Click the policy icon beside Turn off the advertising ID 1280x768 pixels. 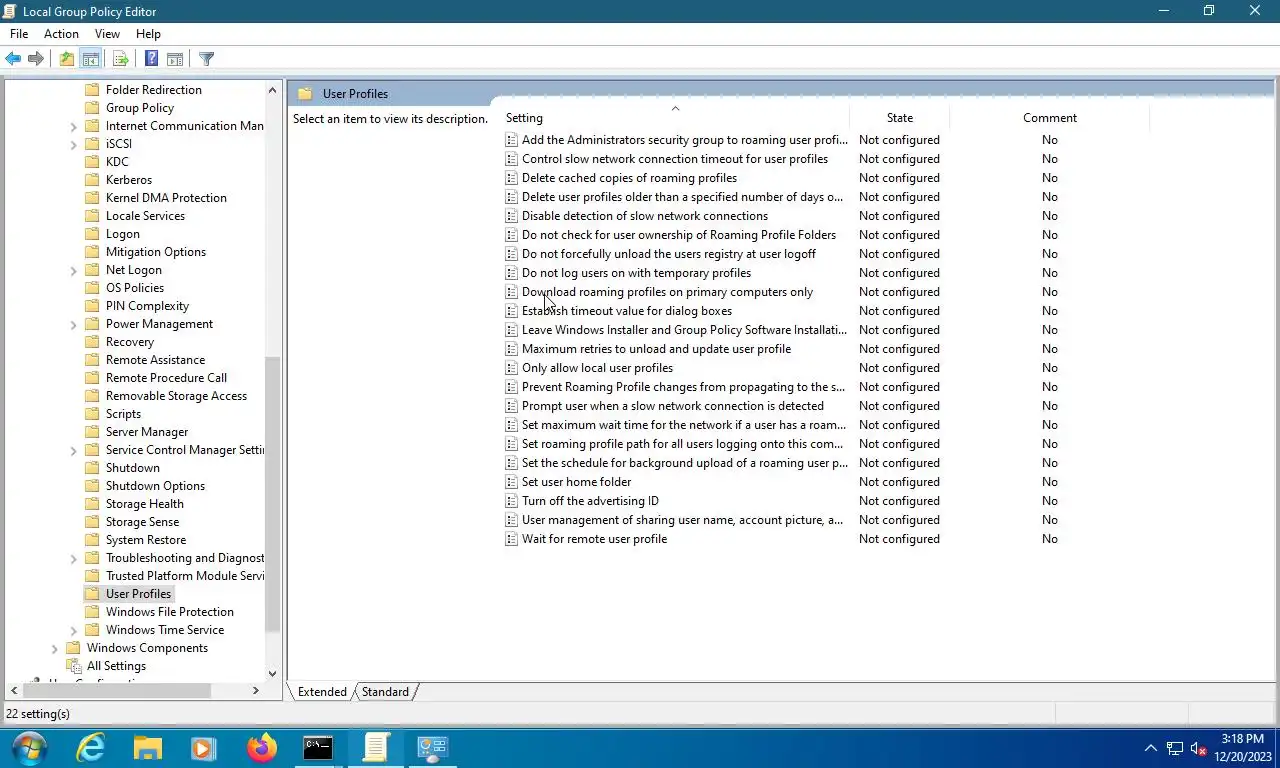[x=511, y=501]
